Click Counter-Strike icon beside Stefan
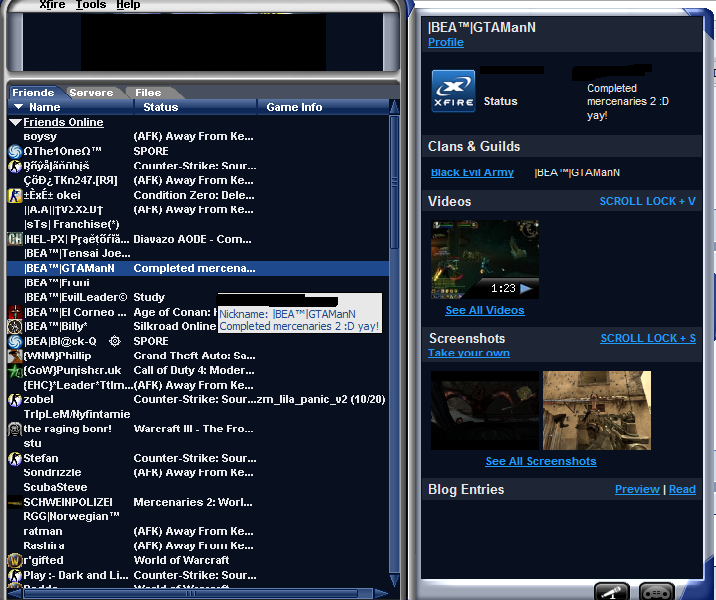This screenshot has height=600, width=716. click(x=15, y=458)
